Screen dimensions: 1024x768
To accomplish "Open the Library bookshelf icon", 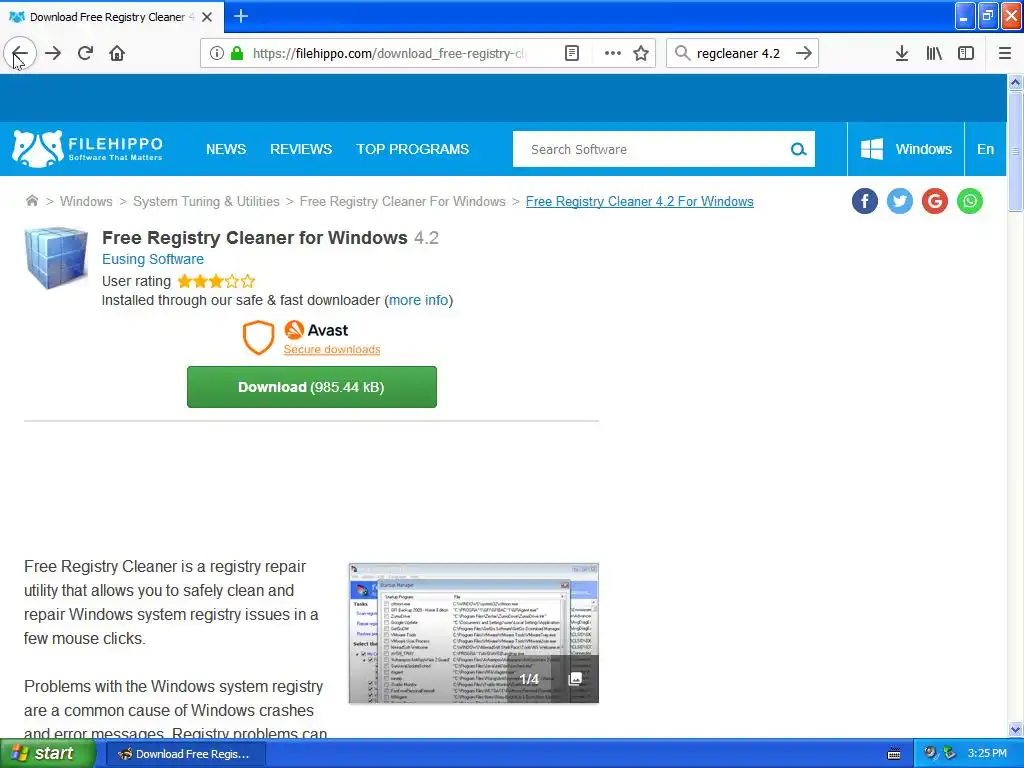I will [934, 54].
